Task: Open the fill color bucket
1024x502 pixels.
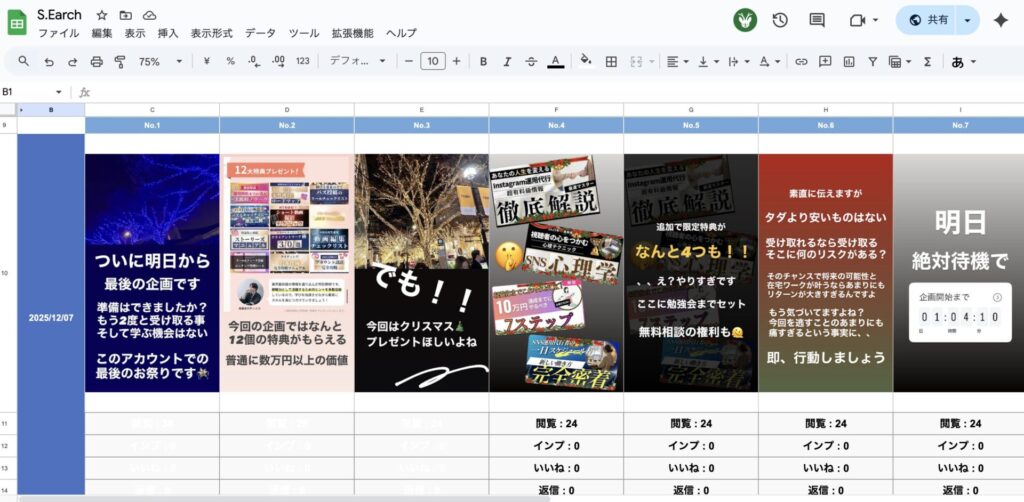Action: click(x=586, y=61)
